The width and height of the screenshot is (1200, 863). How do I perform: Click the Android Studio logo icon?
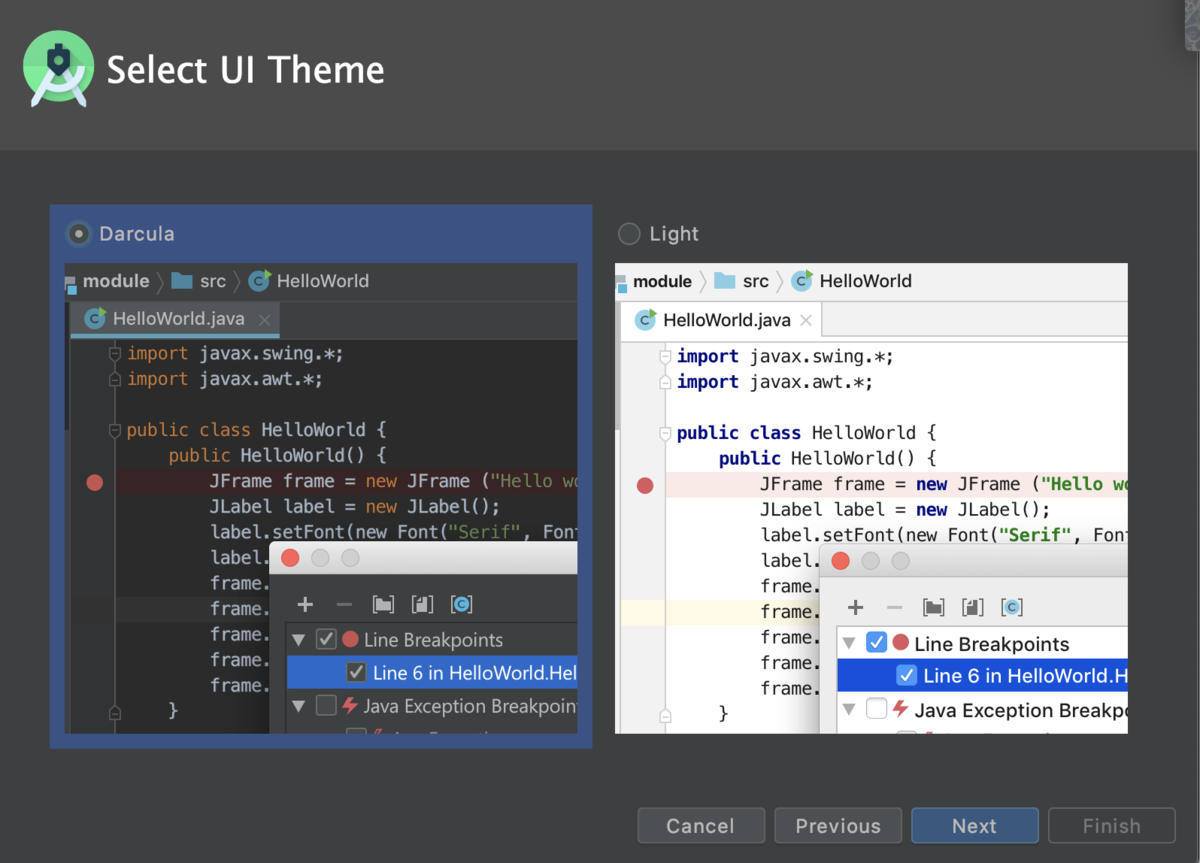click(x=59, y=69)
